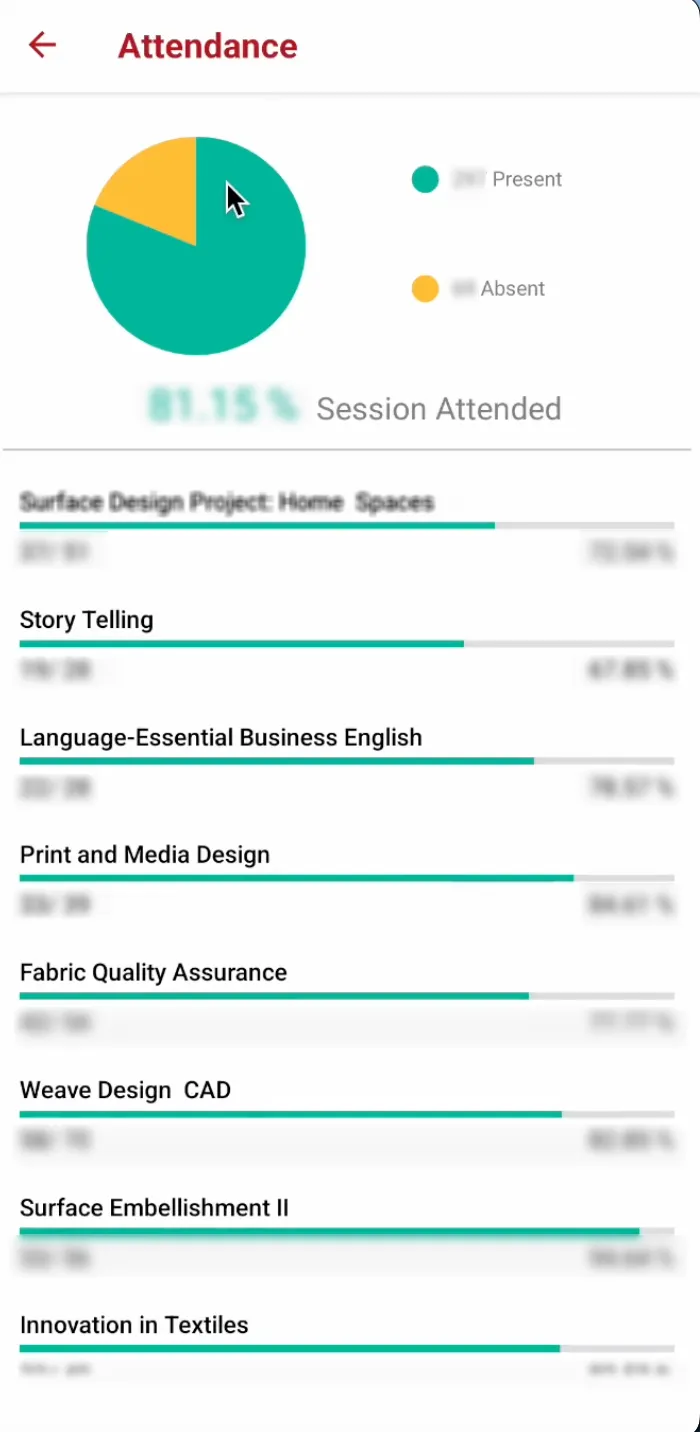The image size is (700, 1432).
Task: Click the yellow Absent legend dot
Action: coord(425,288)
